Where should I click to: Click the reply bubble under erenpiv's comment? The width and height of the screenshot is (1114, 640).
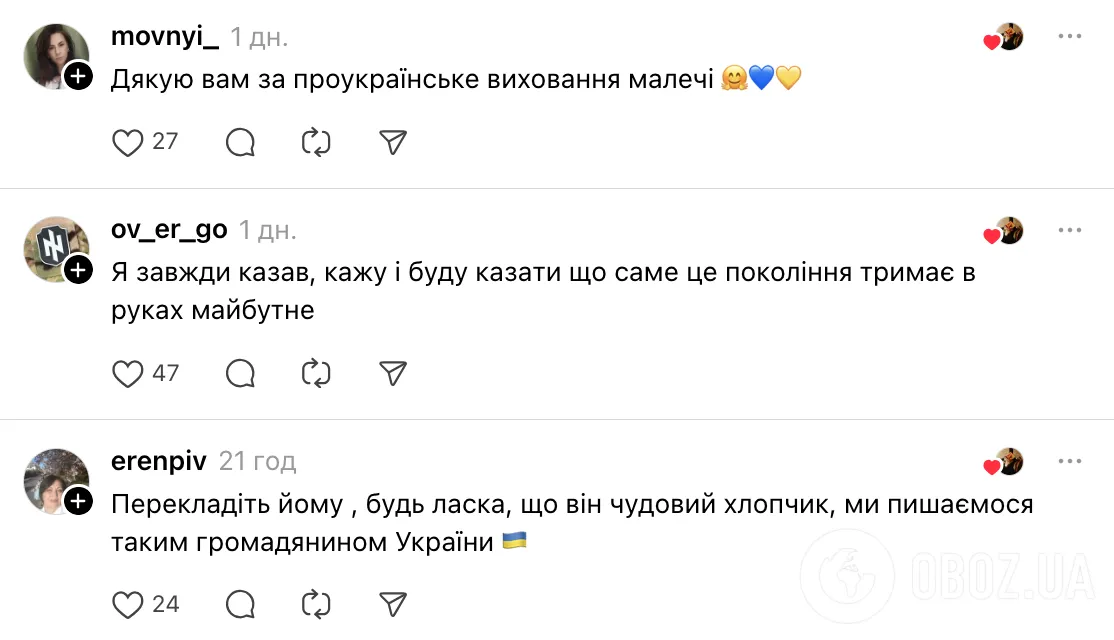[239, 605]
